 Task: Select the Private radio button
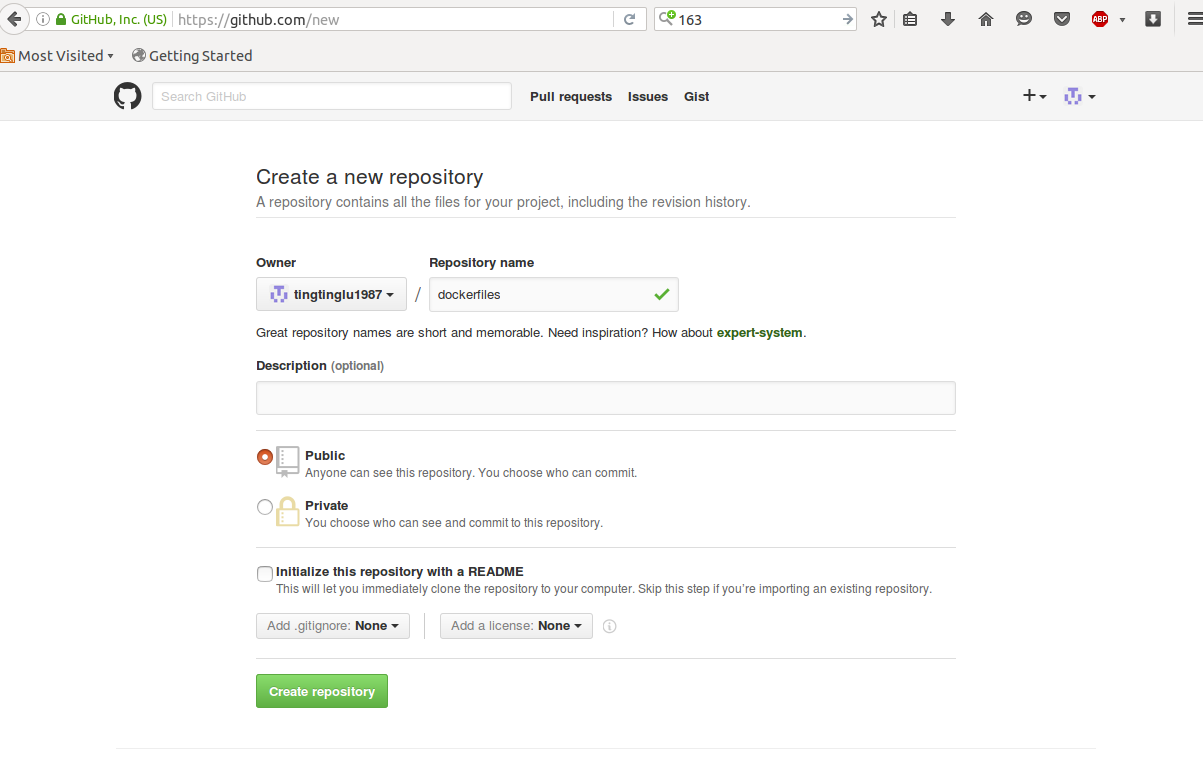[x=265, y=507]
